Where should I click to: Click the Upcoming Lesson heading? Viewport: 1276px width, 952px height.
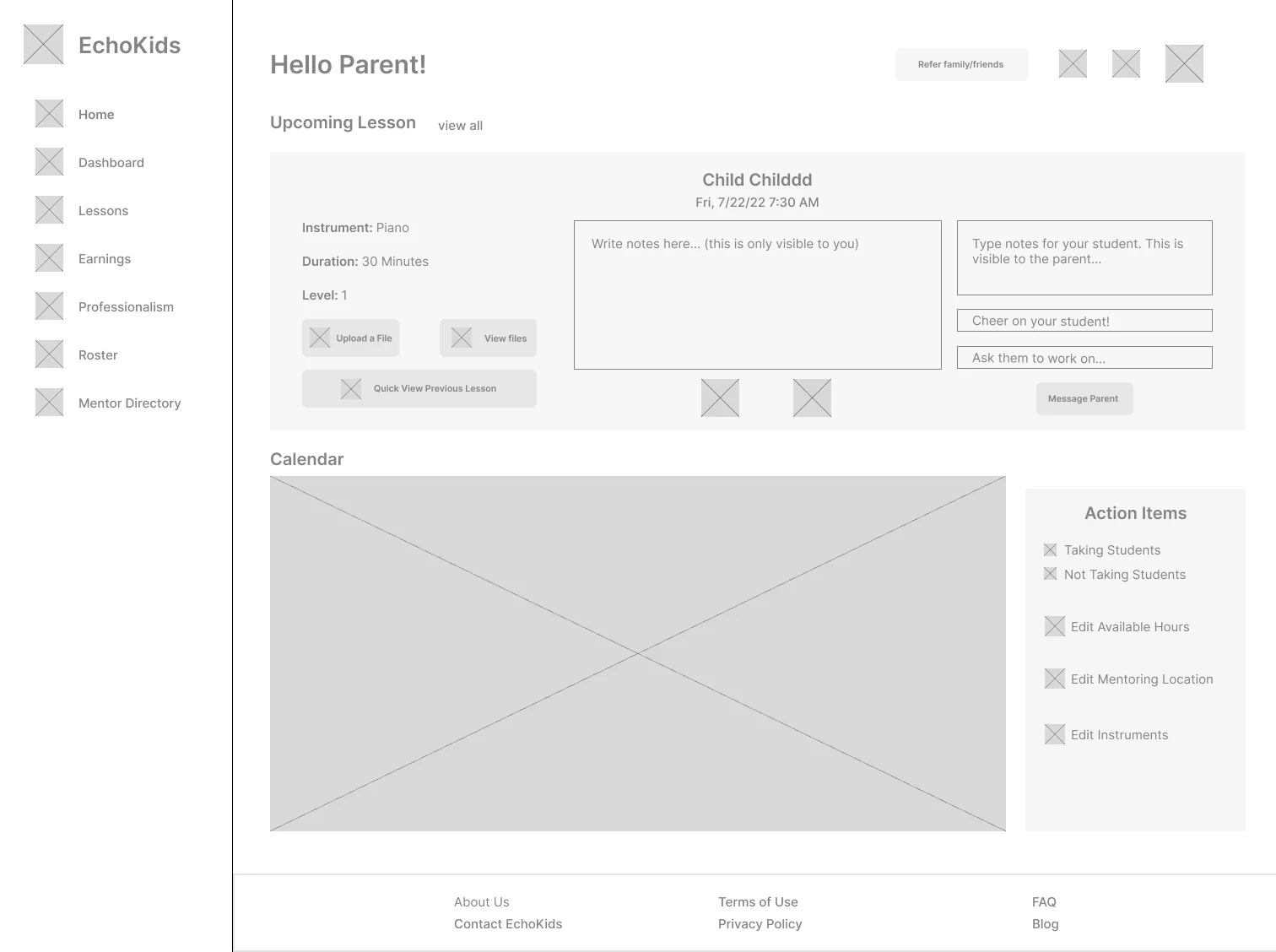pos(343,122)
